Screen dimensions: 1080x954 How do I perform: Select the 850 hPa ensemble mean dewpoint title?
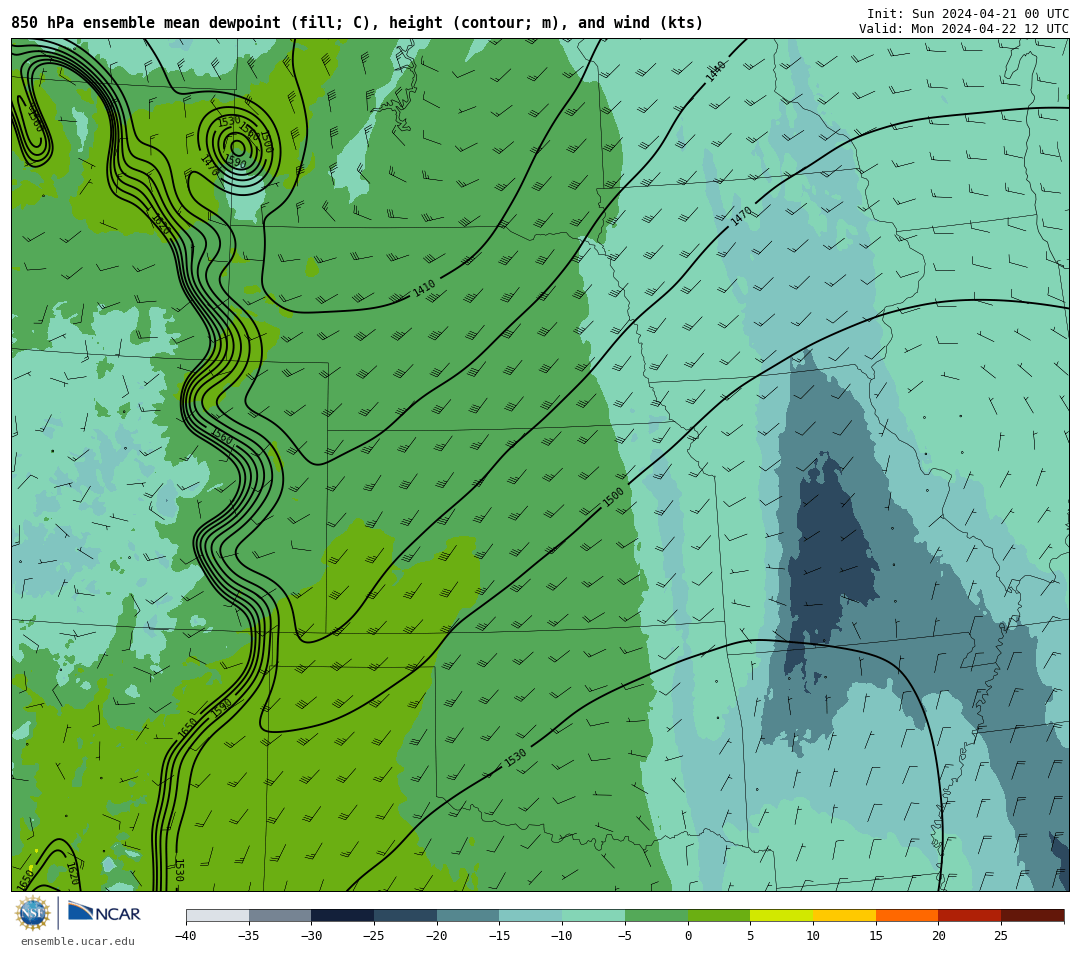coord(357,23)
